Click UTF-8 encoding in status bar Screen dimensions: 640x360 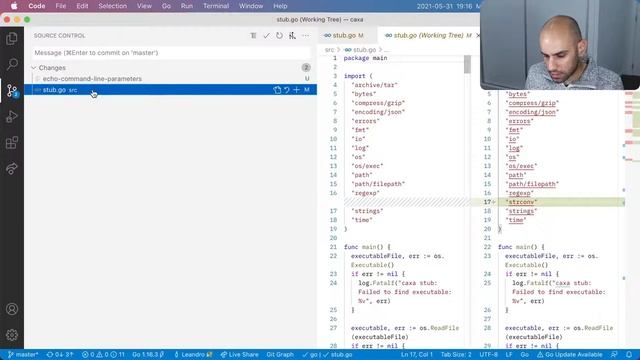[x=488, y=355]
